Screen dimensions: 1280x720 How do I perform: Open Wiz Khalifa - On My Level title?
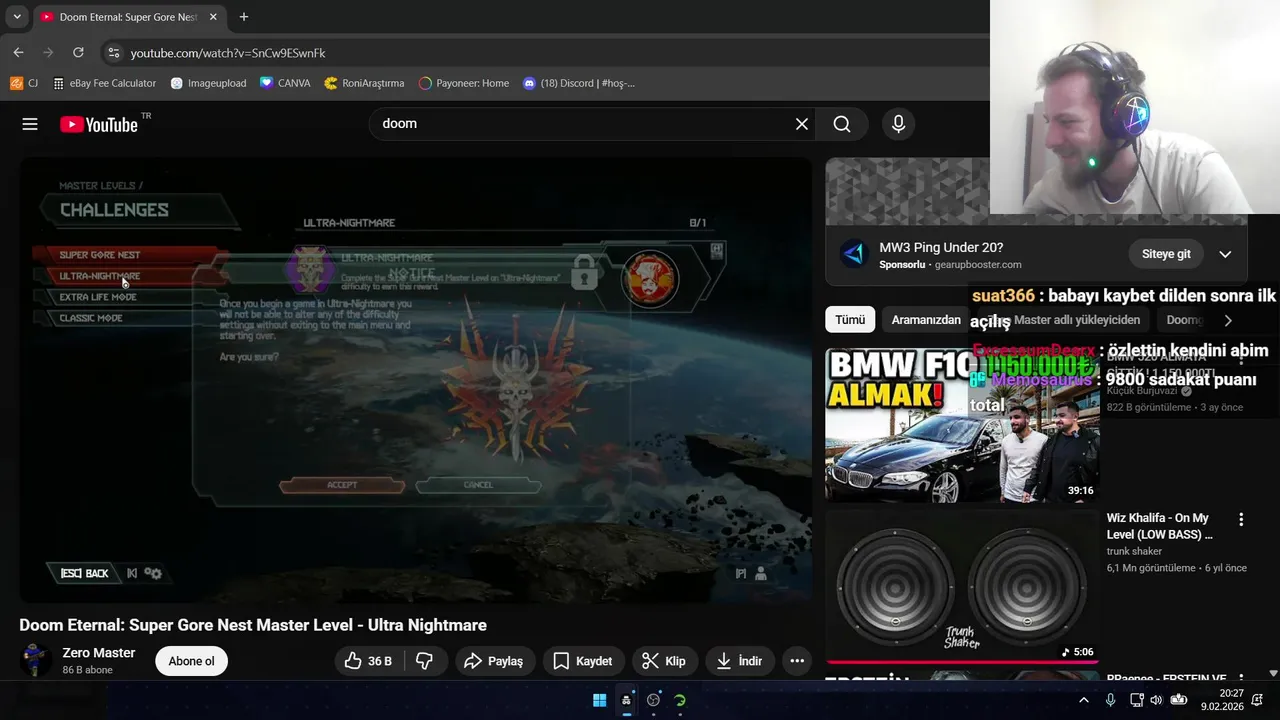click(x=1160, y=526)
